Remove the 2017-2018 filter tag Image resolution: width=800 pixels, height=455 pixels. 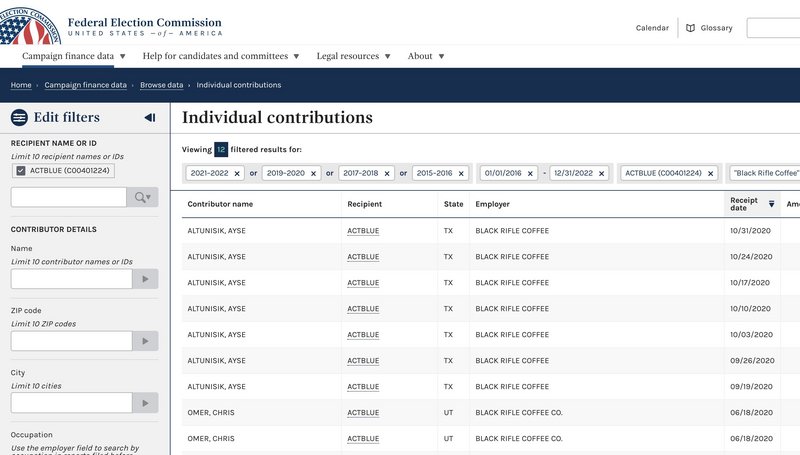tap(387, 173)
